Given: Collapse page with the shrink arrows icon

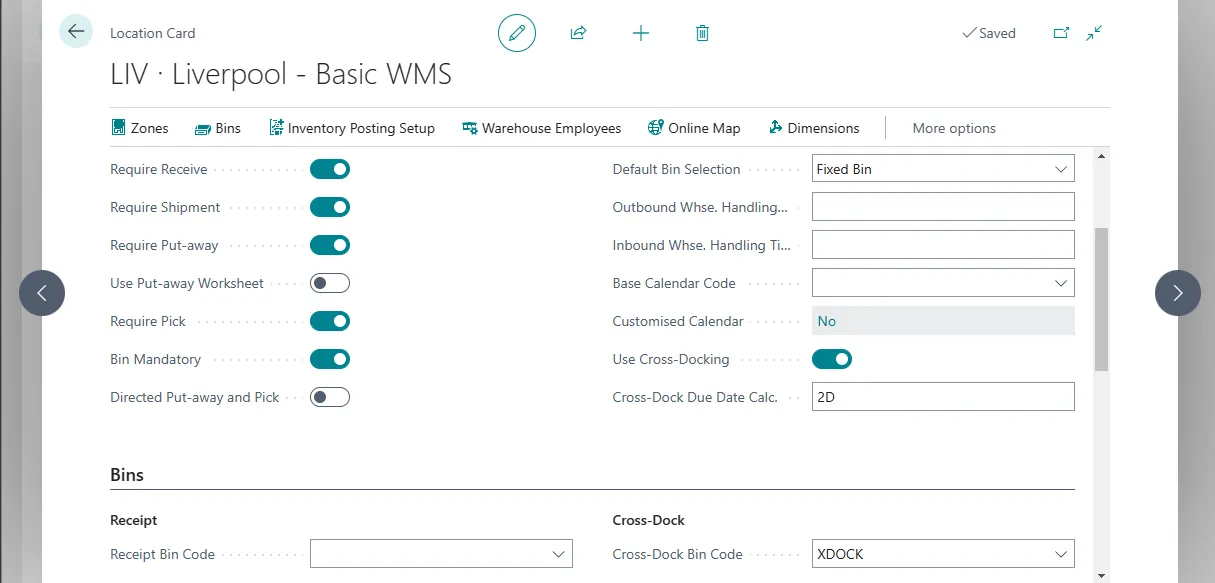Looking at the screenshot, I should coord(1095,33).
